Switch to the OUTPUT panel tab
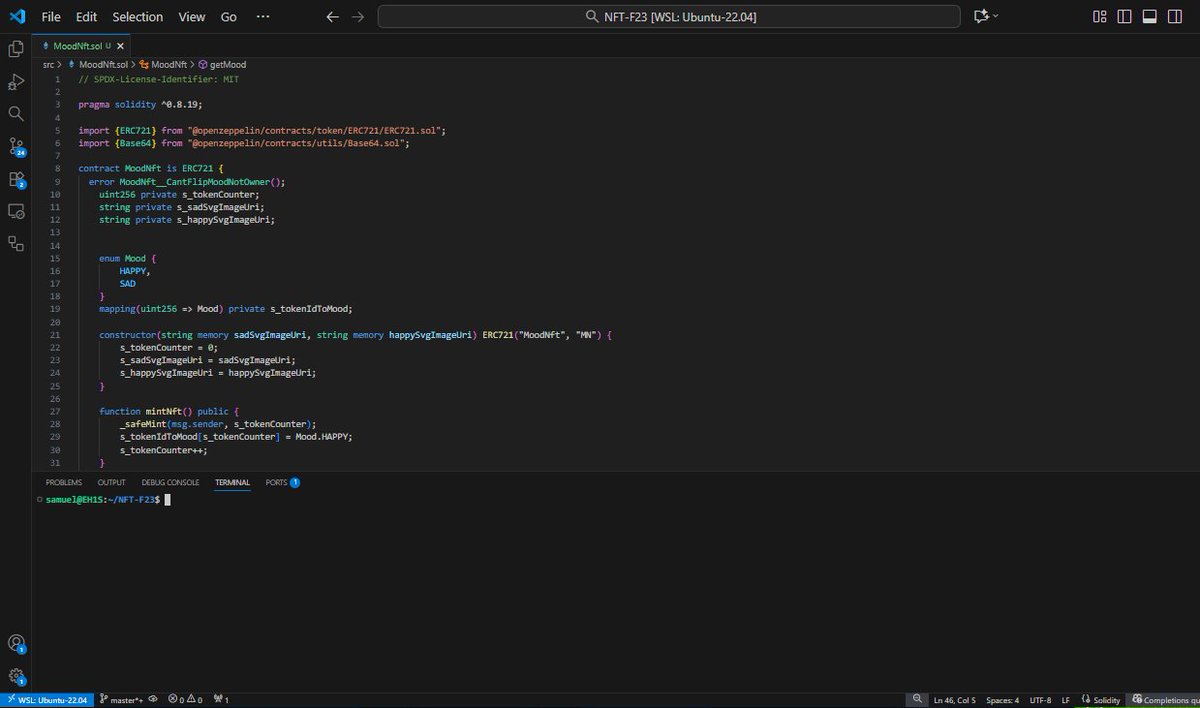The image size is (1200, 708). [x=111, y=482]
